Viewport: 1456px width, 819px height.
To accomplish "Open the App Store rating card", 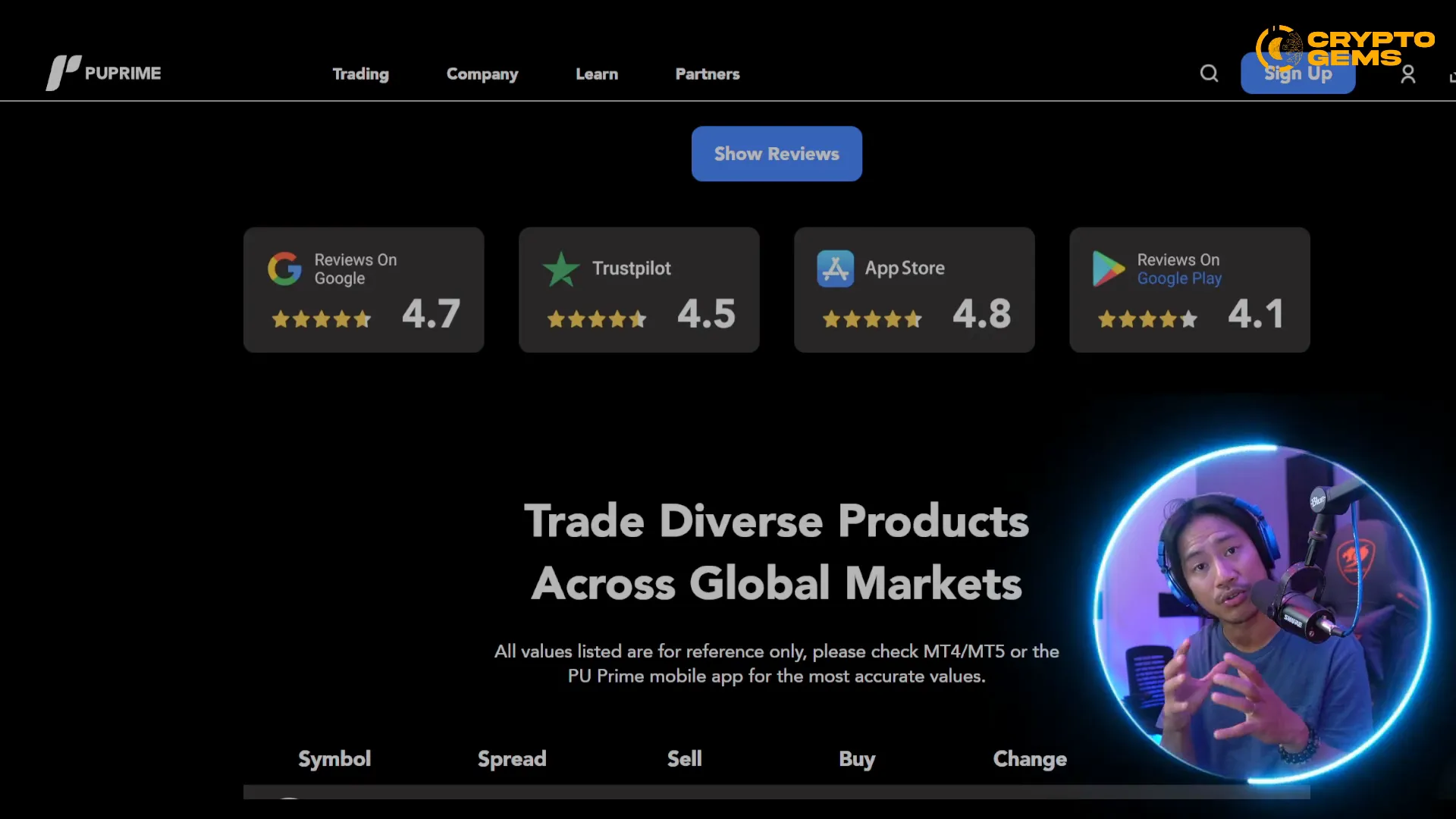I will click(915, 290).
